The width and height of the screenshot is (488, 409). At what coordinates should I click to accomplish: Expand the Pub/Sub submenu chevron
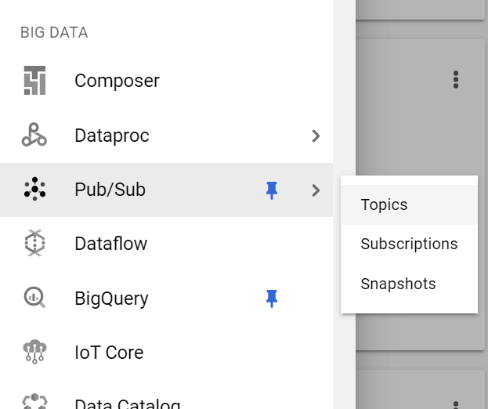click(315, 190)
